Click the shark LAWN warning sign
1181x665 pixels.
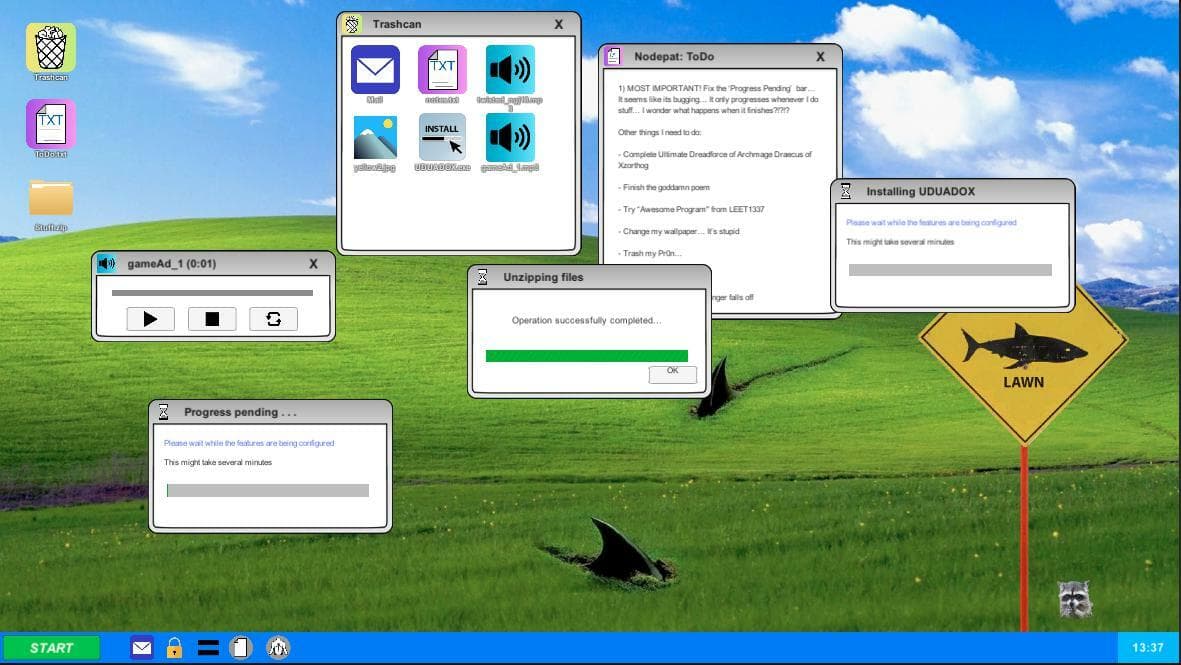click(x=1023, y=354)
